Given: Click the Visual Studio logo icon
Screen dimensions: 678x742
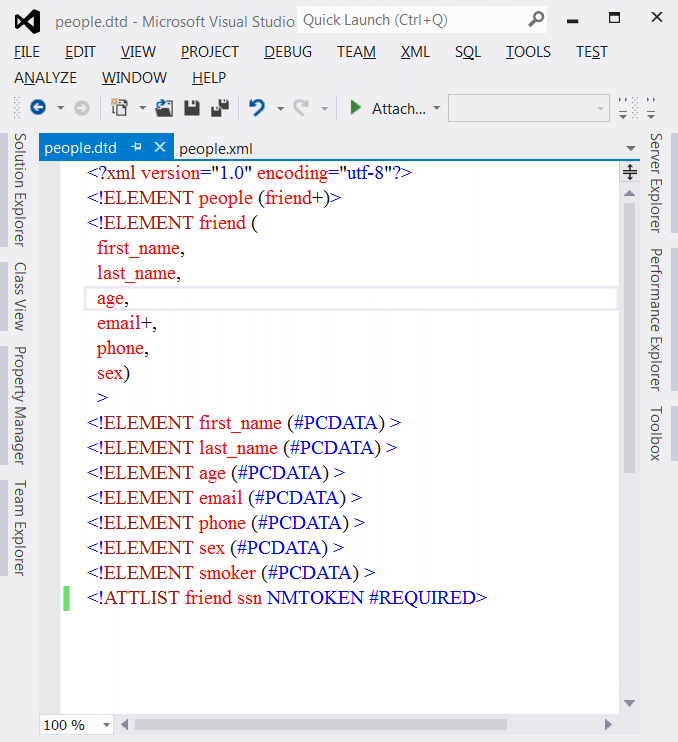Looking at the screenshot, I should pos(27,22).
